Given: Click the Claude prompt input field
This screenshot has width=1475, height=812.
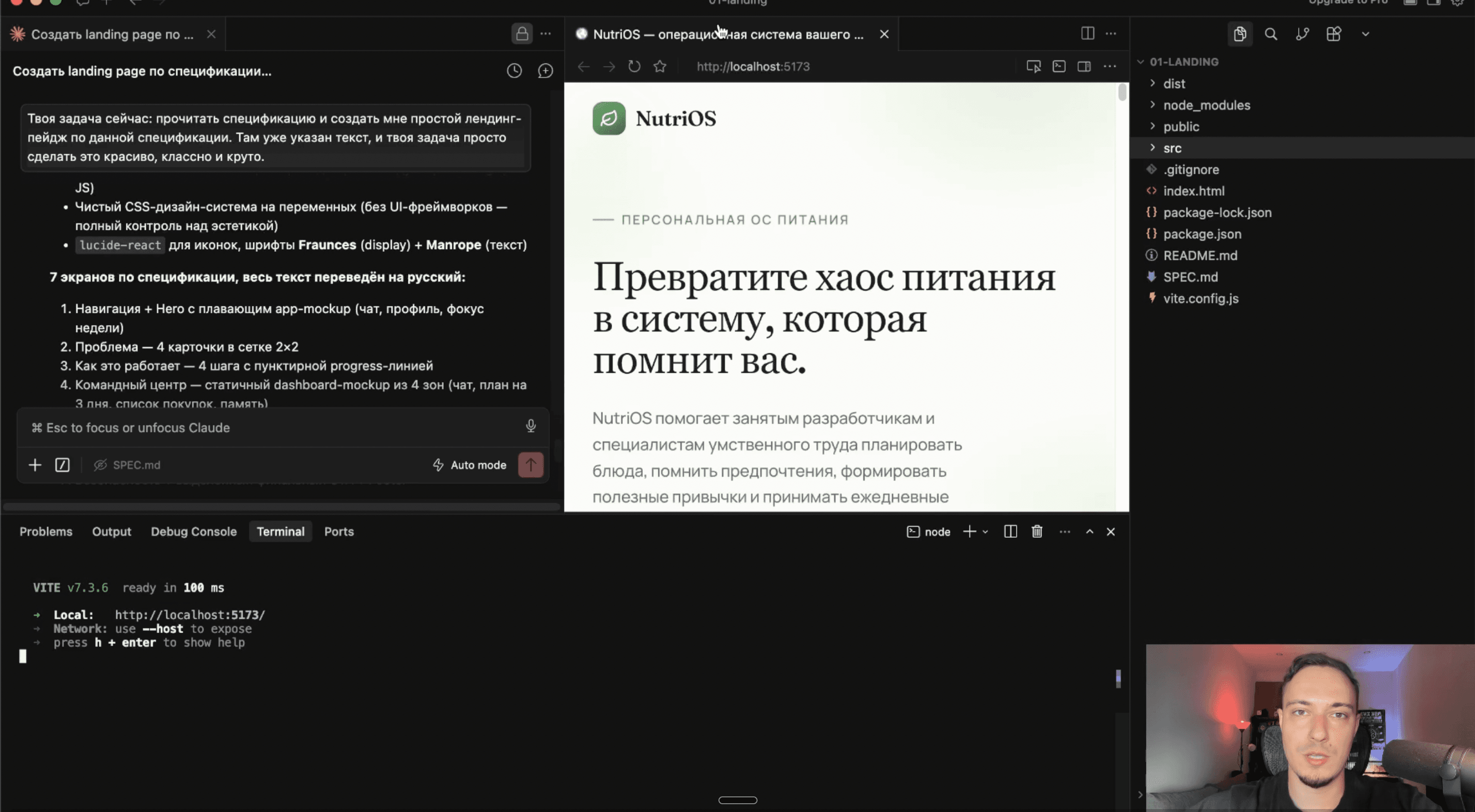Looking at the screenshot, I should [275, 428].
